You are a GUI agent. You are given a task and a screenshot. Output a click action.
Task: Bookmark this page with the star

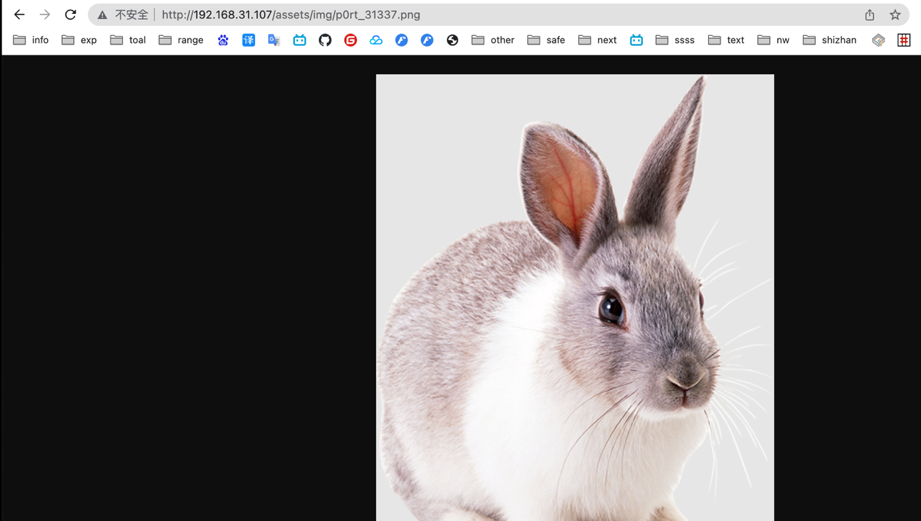click(x=895, y=15)
